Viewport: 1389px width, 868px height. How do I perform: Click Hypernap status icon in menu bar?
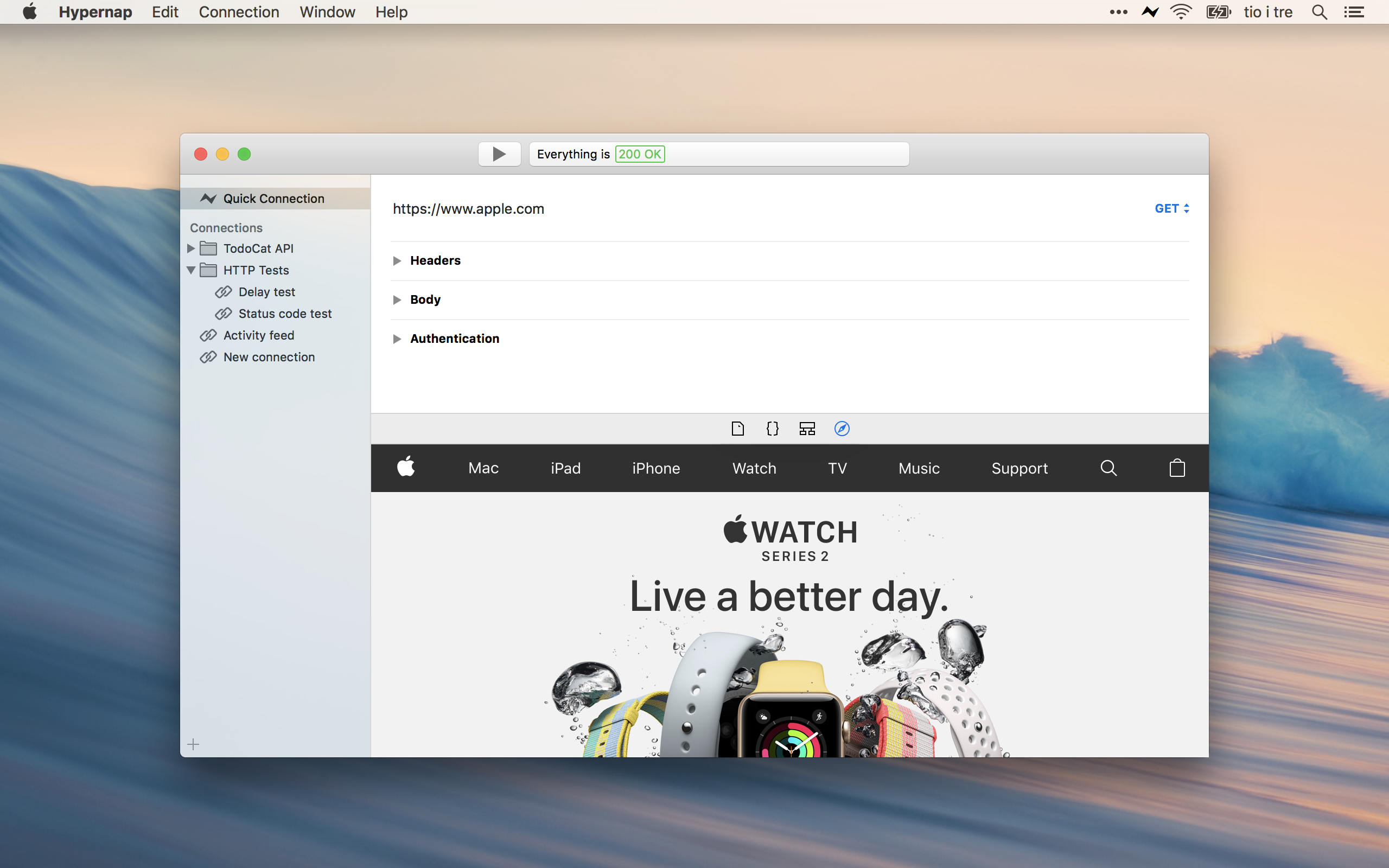tap(1150, 12)
